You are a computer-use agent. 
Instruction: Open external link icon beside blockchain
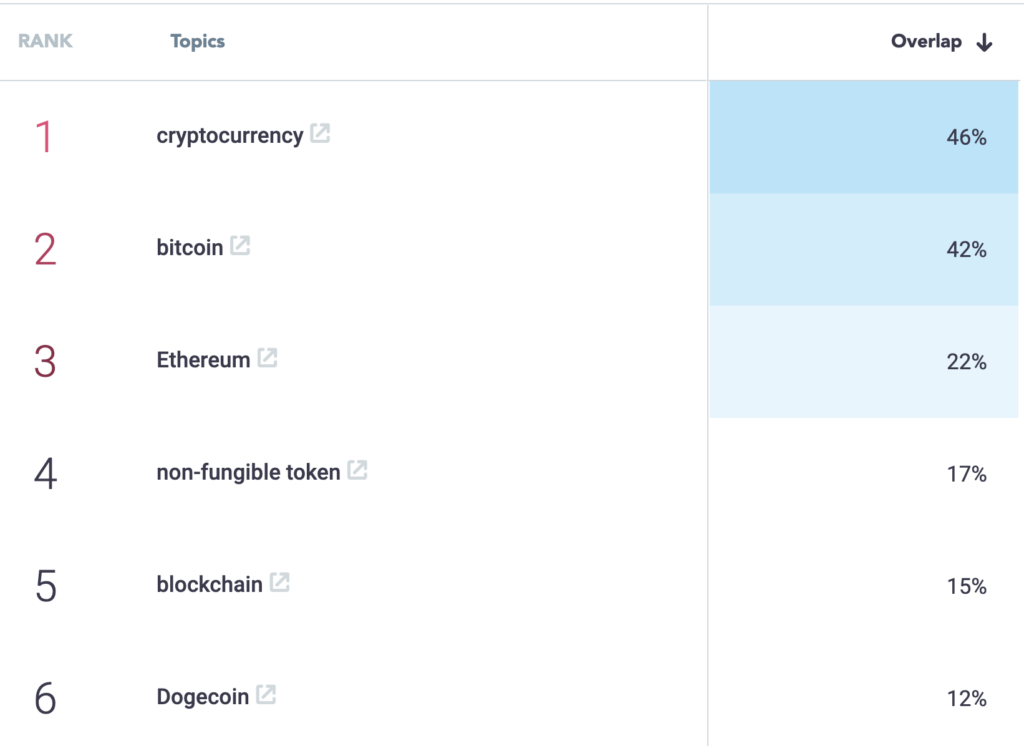[x=280, y=582]
